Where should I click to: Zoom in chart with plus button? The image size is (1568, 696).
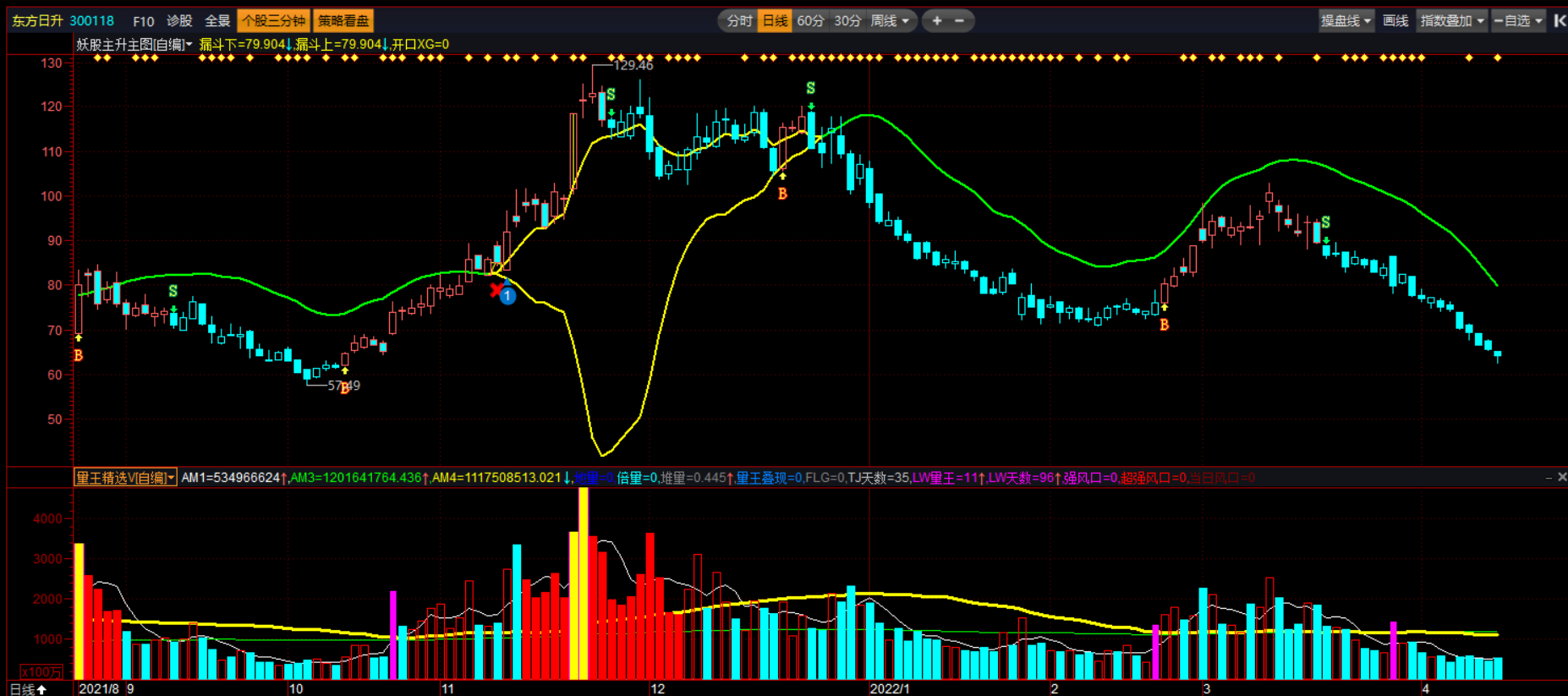[937, 21]
